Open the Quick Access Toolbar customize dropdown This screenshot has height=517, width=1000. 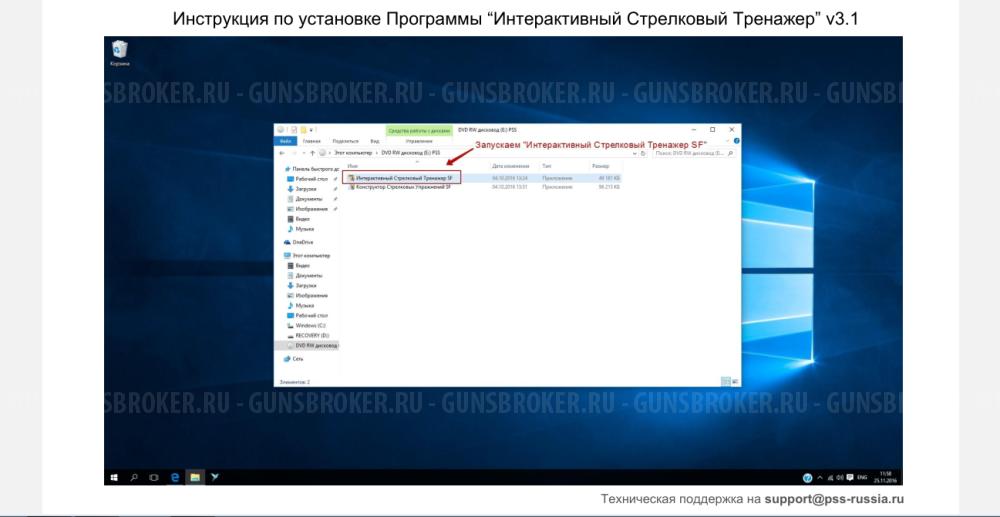(311, 130)
